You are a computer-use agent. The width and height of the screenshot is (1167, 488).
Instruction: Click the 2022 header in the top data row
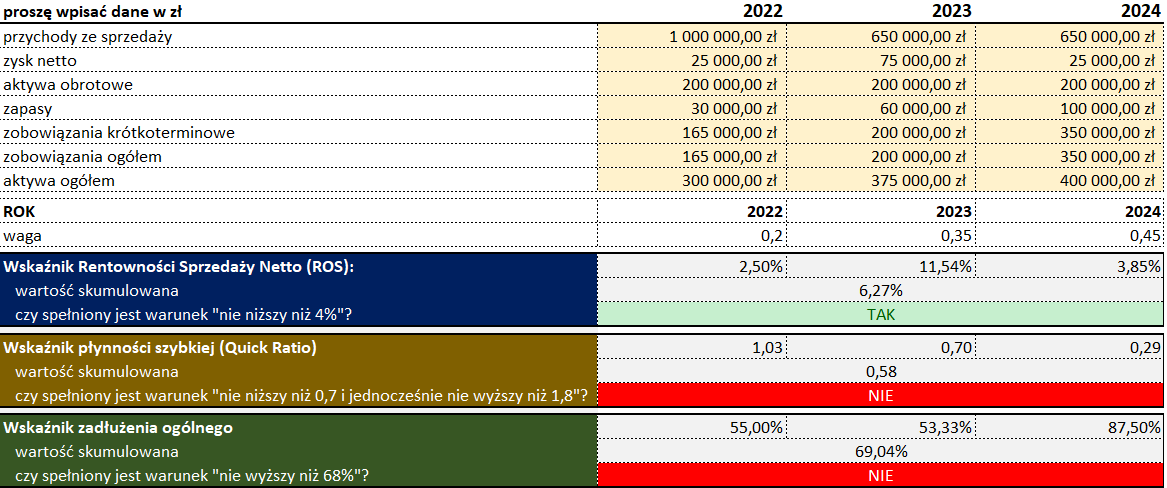coord(764,11)
